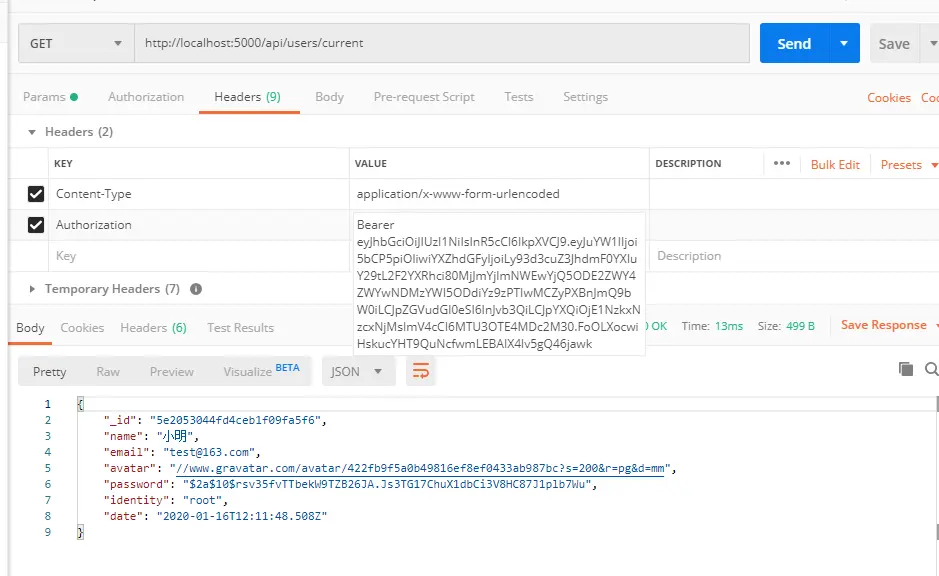Viewport: 939px width, 576px height.
Task: Uncheck the Content-Type header checkbox
Action: point(36,194)
